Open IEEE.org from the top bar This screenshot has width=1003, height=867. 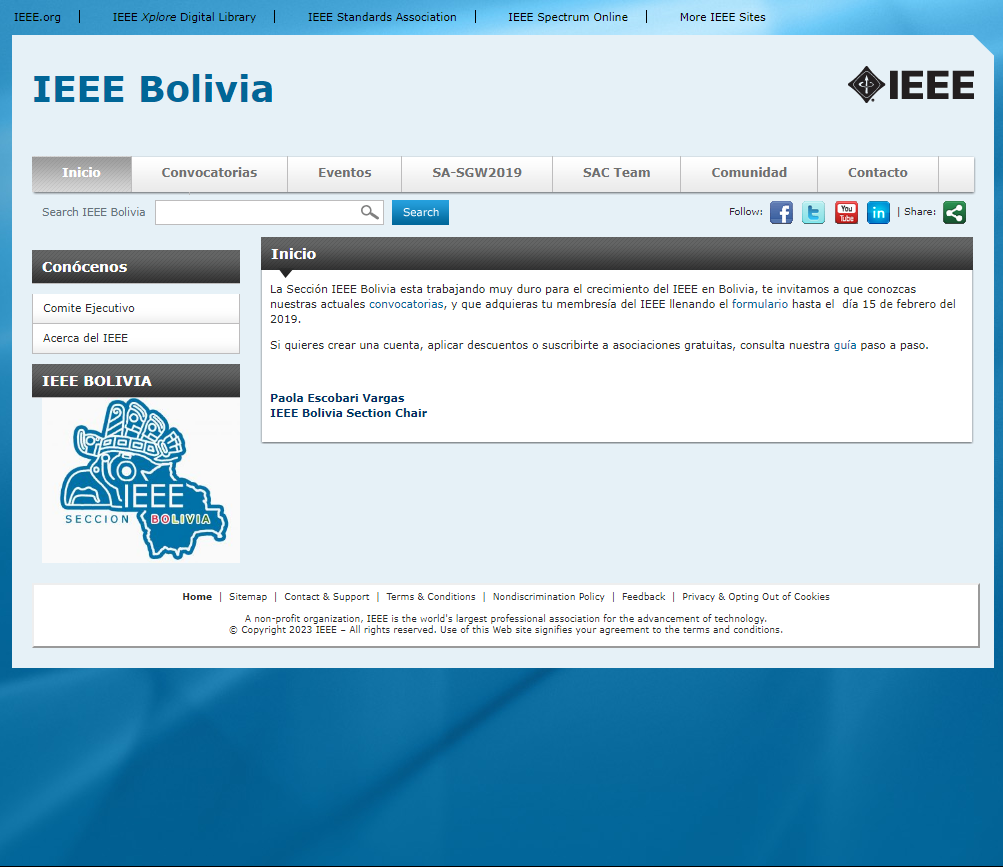38,16
